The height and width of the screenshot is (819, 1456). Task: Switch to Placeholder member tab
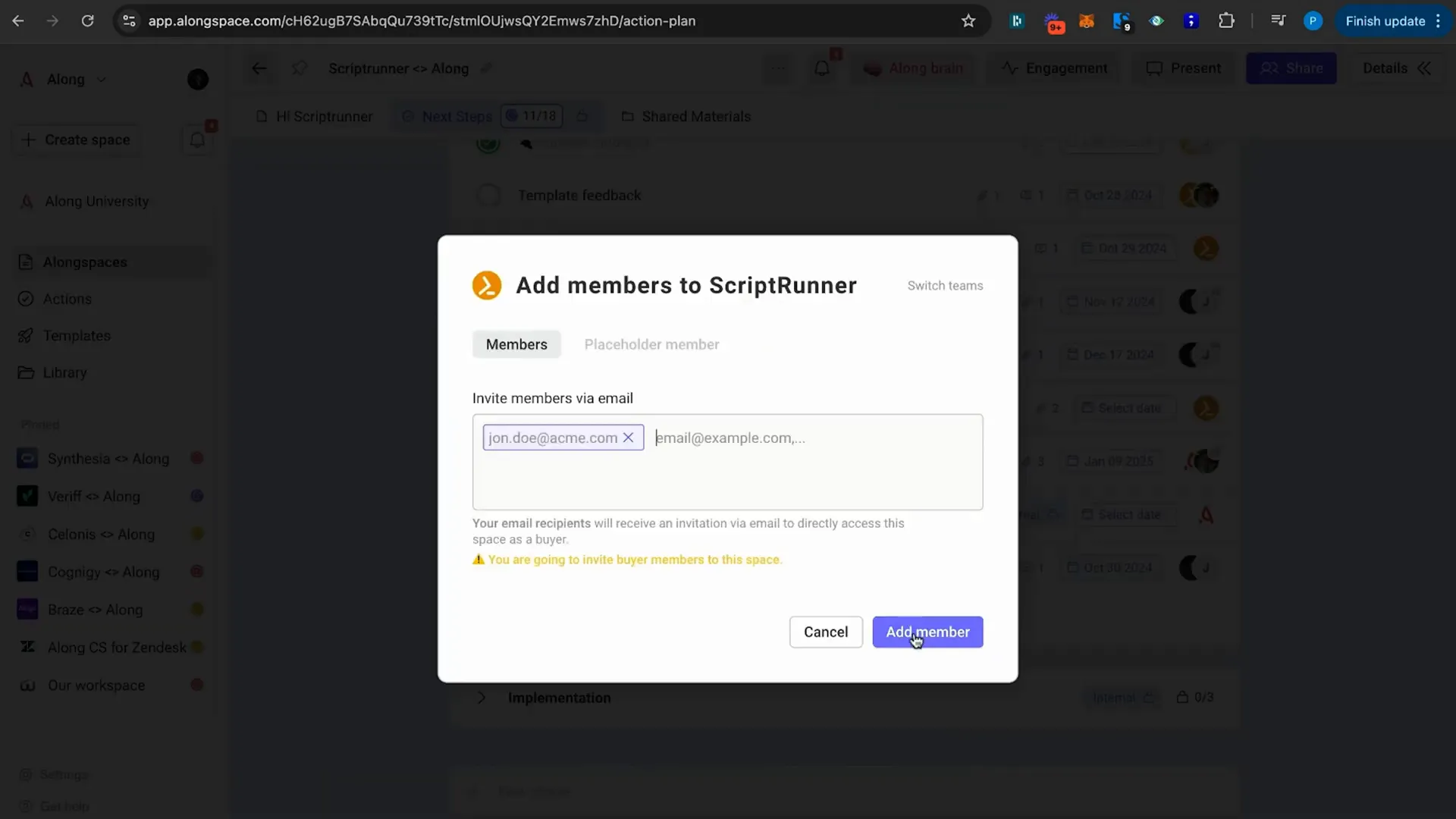click(x=652, y=344)
